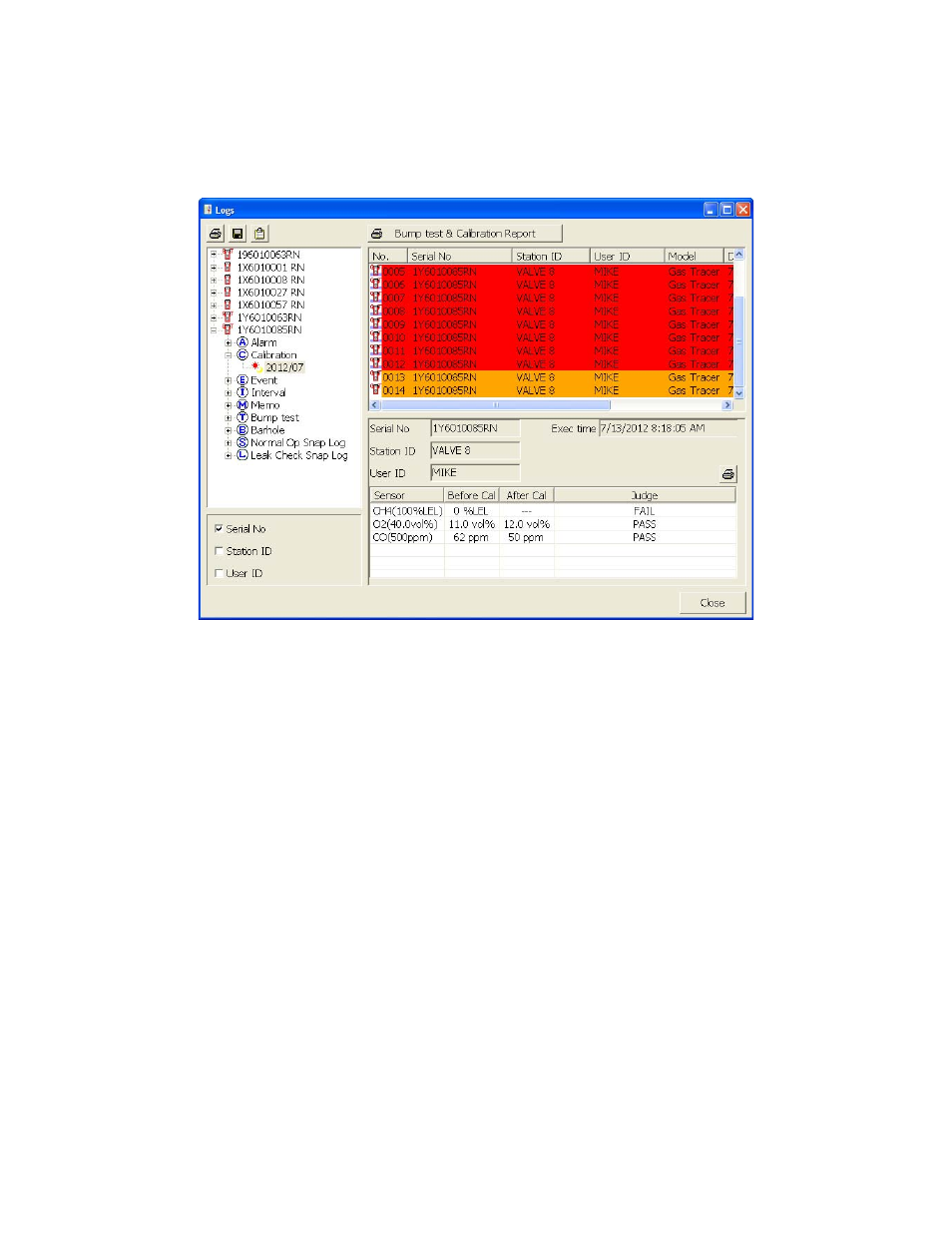
Task: Click the Station ID field showing VALVE 8
Action: (x=475, y=450)
